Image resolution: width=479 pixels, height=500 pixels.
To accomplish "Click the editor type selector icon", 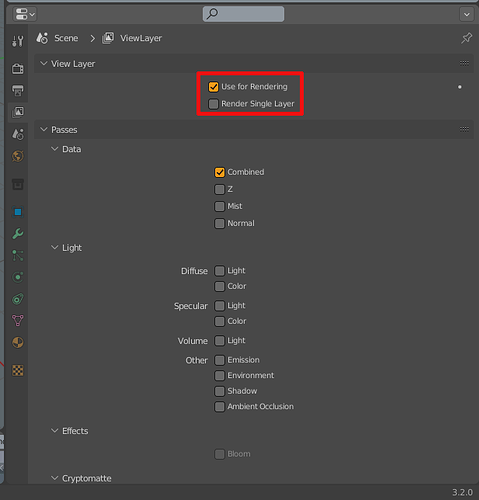I will [x=25, y=14].
